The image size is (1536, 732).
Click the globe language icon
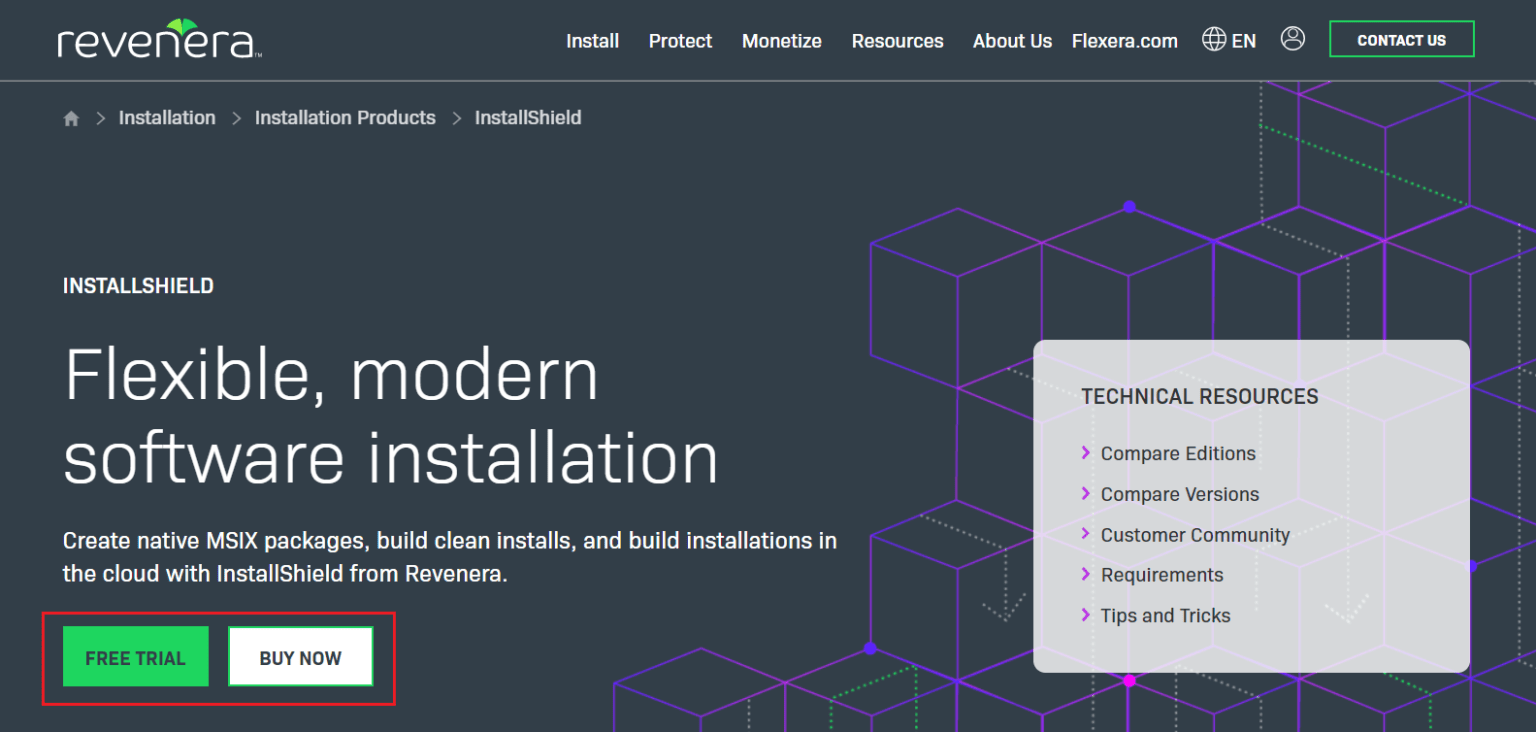[x=1214, y=40]
